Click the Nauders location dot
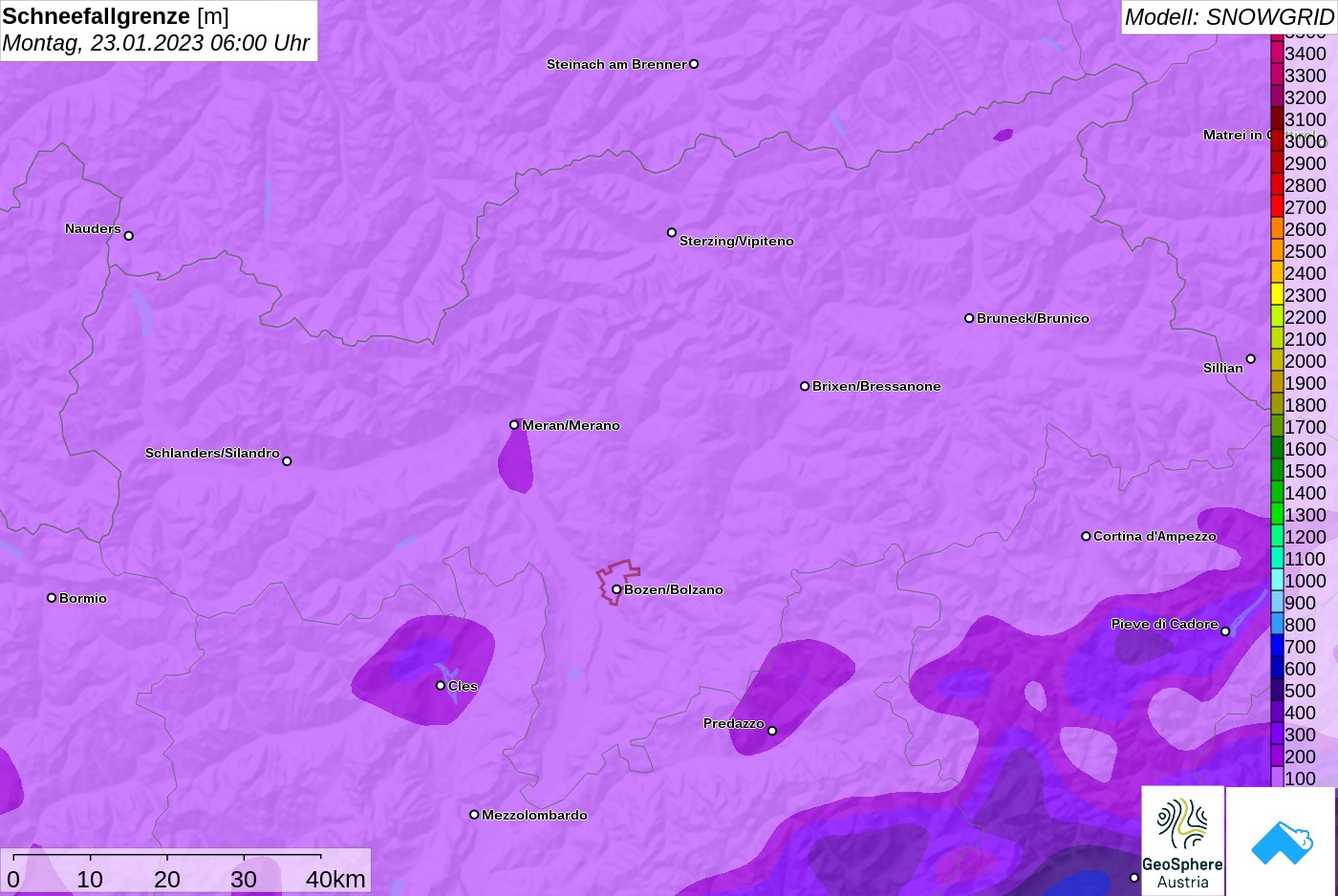The width and height of the screenshot is (1338, 896). tap(129, 235)
